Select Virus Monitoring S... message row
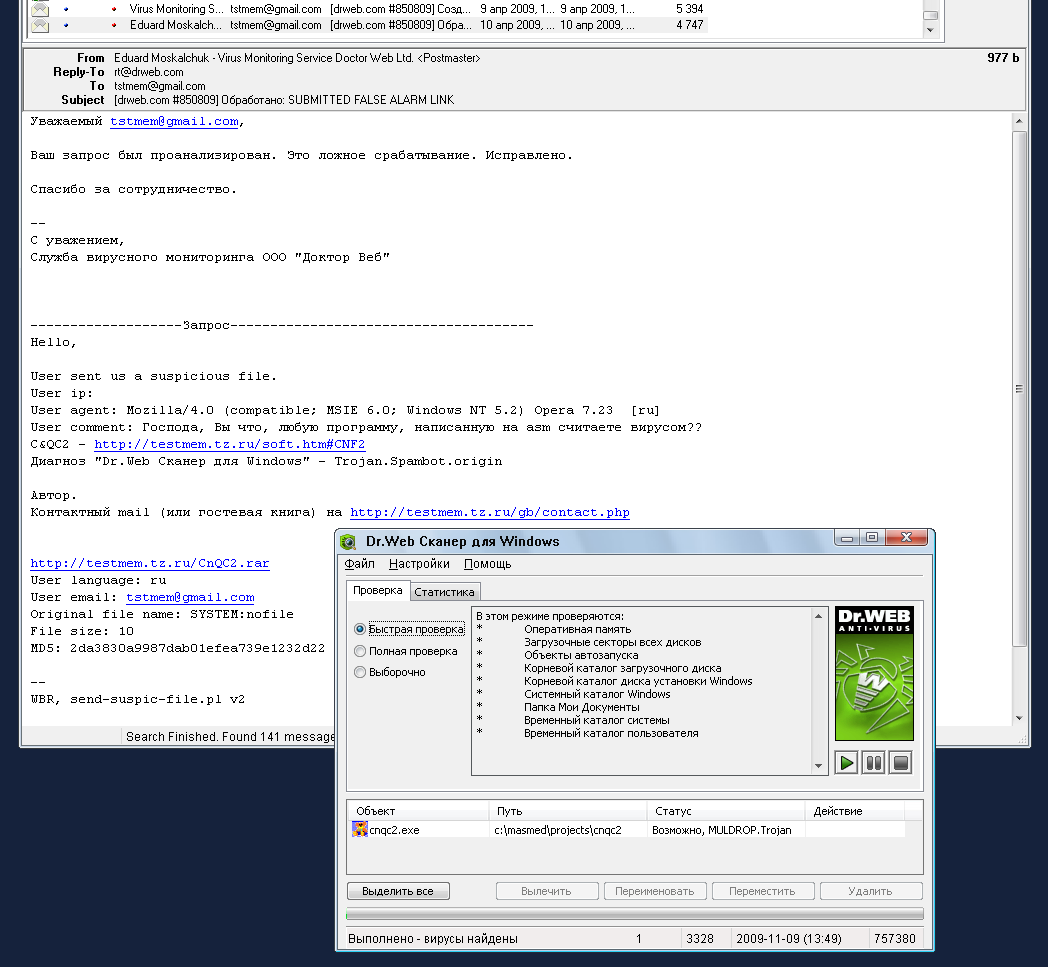Screen dimensions: 1048x967 click(x=368, y=9)
